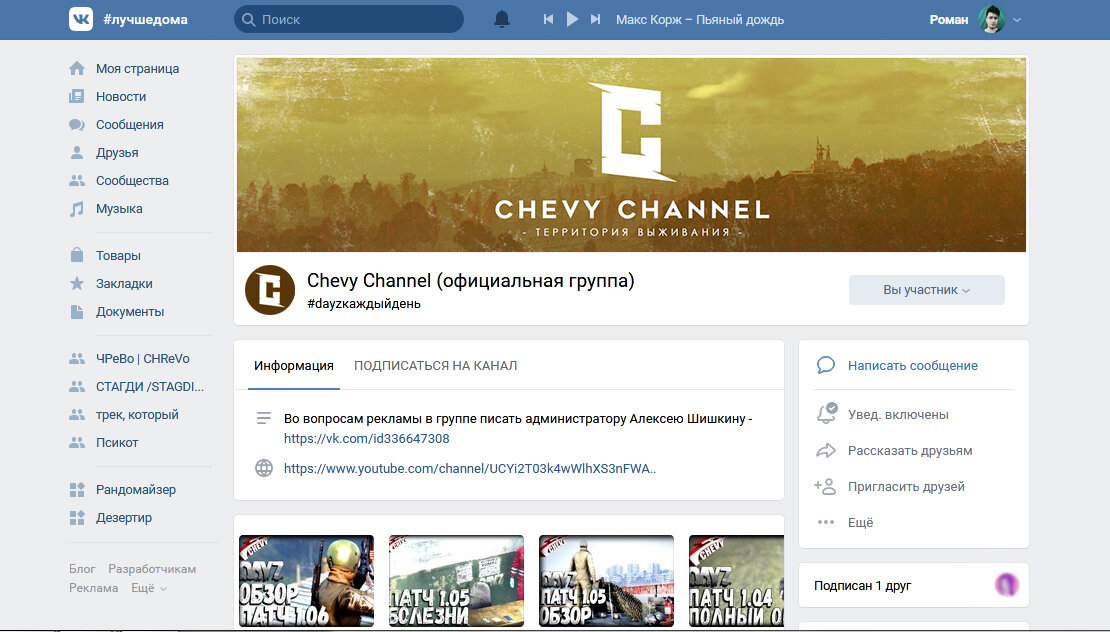Click the Рандомайзер app icon
The height and width of the screenshot is (632, 1110).
click(76, 489)
